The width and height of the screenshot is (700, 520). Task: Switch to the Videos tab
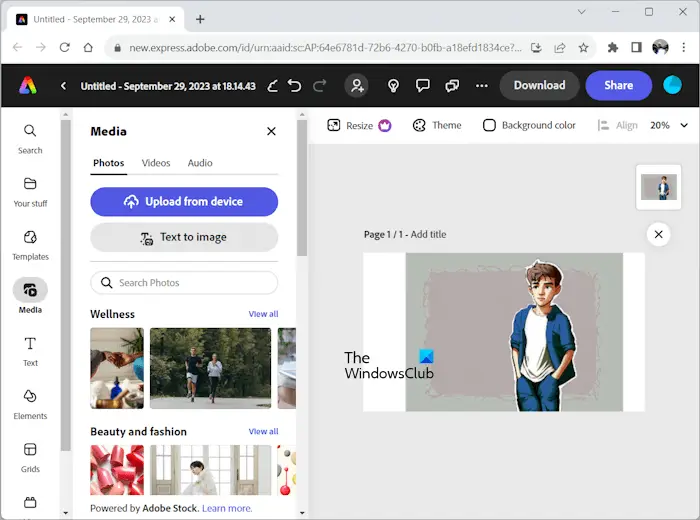(156, 163)
